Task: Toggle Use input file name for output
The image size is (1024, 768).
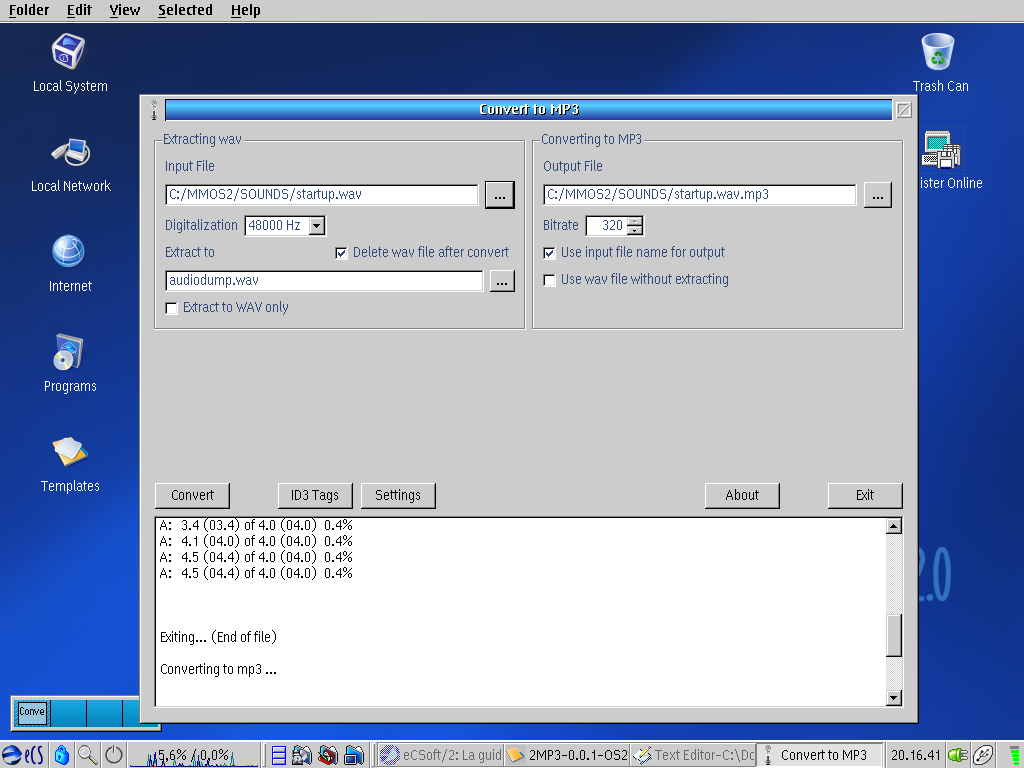Action: [x=549, y=253]
